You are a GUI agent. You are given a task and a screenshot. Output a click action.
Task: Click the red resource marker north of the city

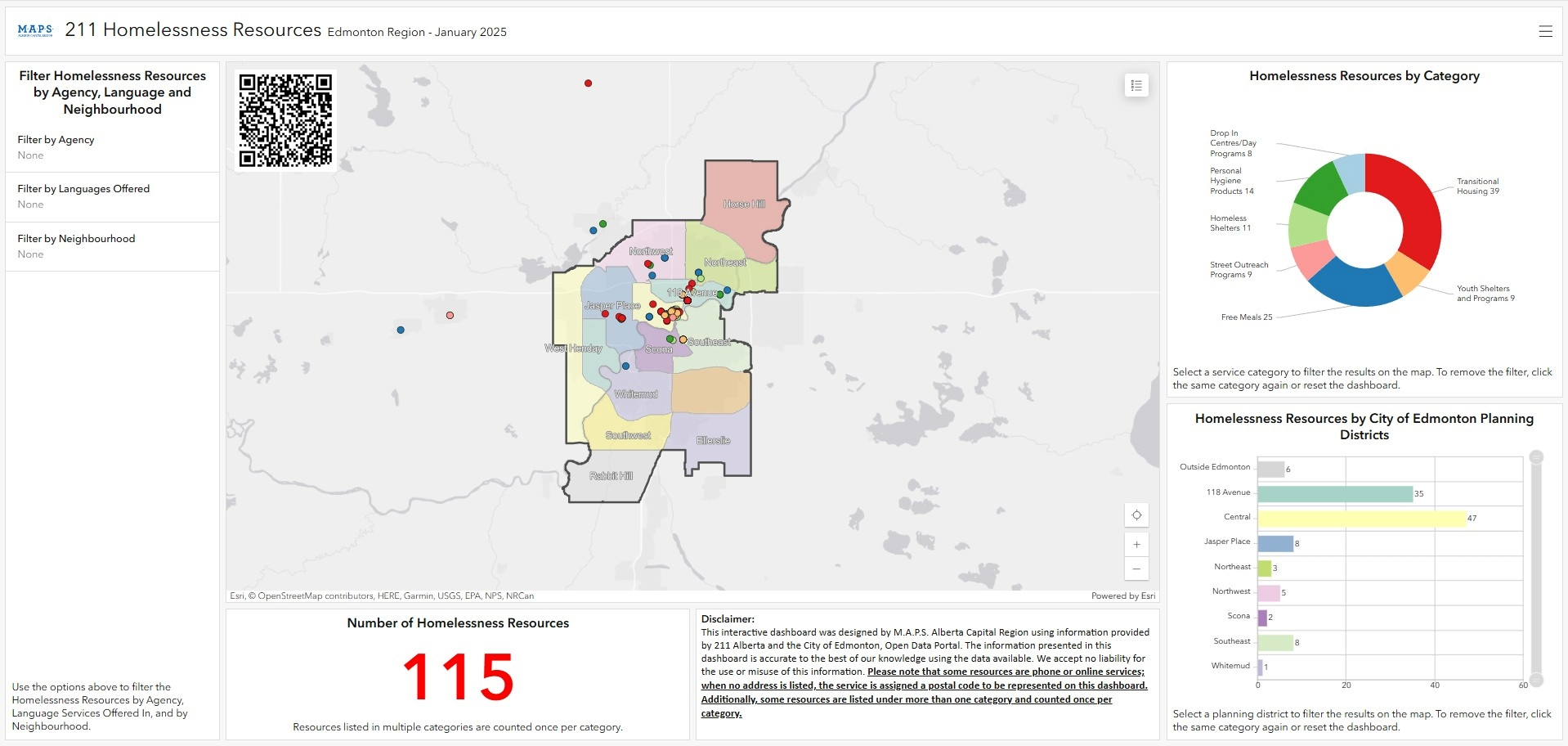(x=588, y=83)
